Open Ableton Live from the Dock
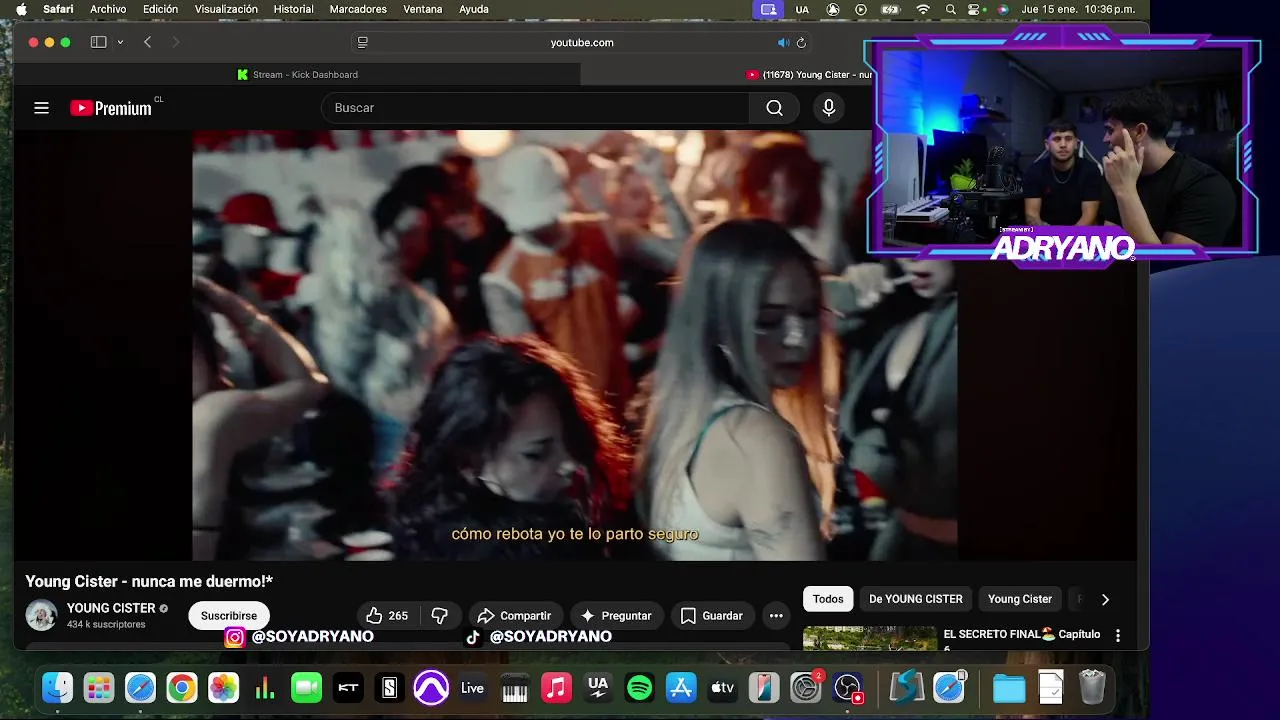1280x720 pixels. pos(473,688)
